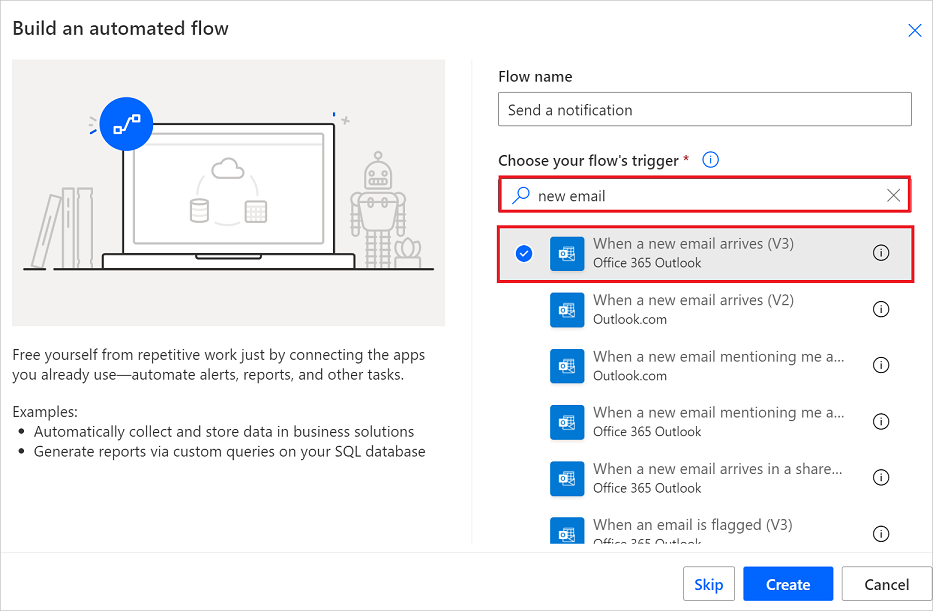Click icon of Office 365 'email mentioning me' trigger
The width and height of the screenshot is (933, 611).
567,422
